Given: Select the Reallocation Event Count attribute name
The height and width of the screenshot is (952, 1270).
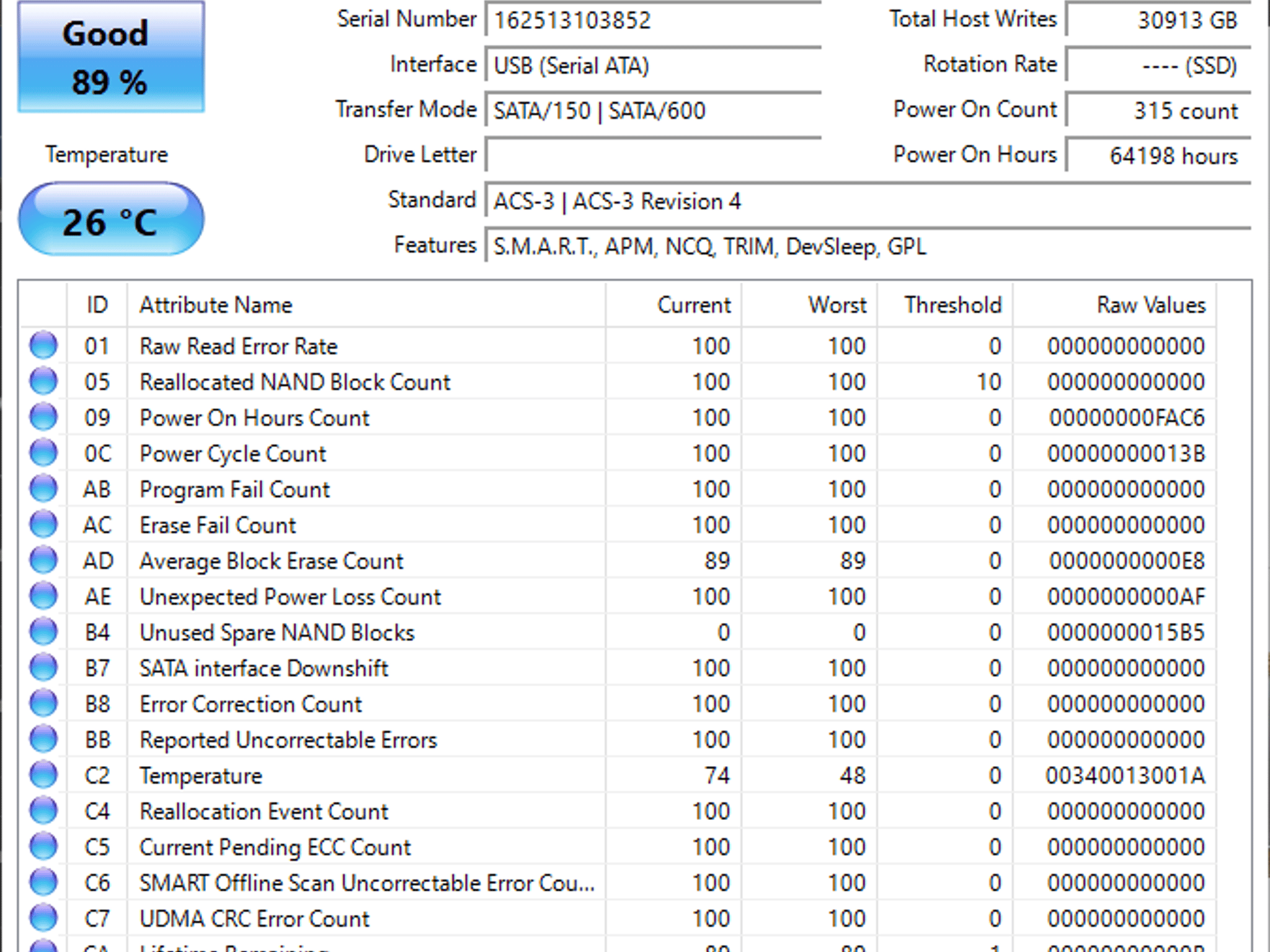Looking at the screenshot, I should tap(264, 811).
